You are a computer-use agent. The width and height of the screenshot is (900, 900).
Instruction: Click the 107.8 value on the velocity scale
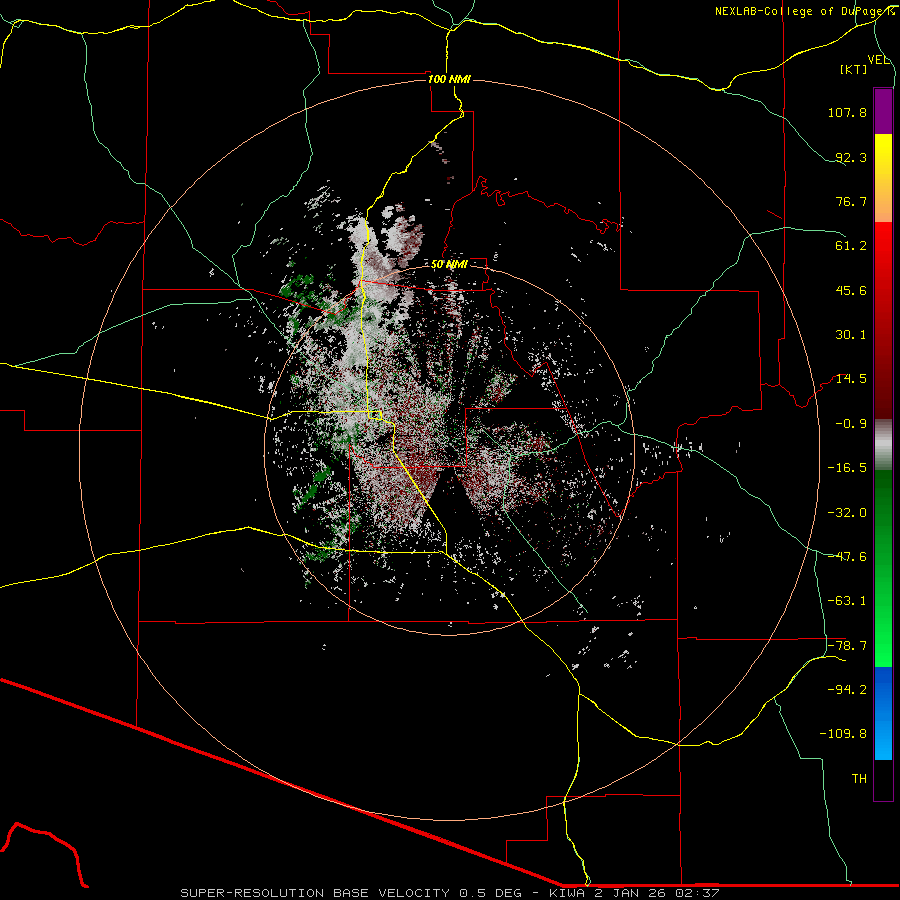coord(847,112)
